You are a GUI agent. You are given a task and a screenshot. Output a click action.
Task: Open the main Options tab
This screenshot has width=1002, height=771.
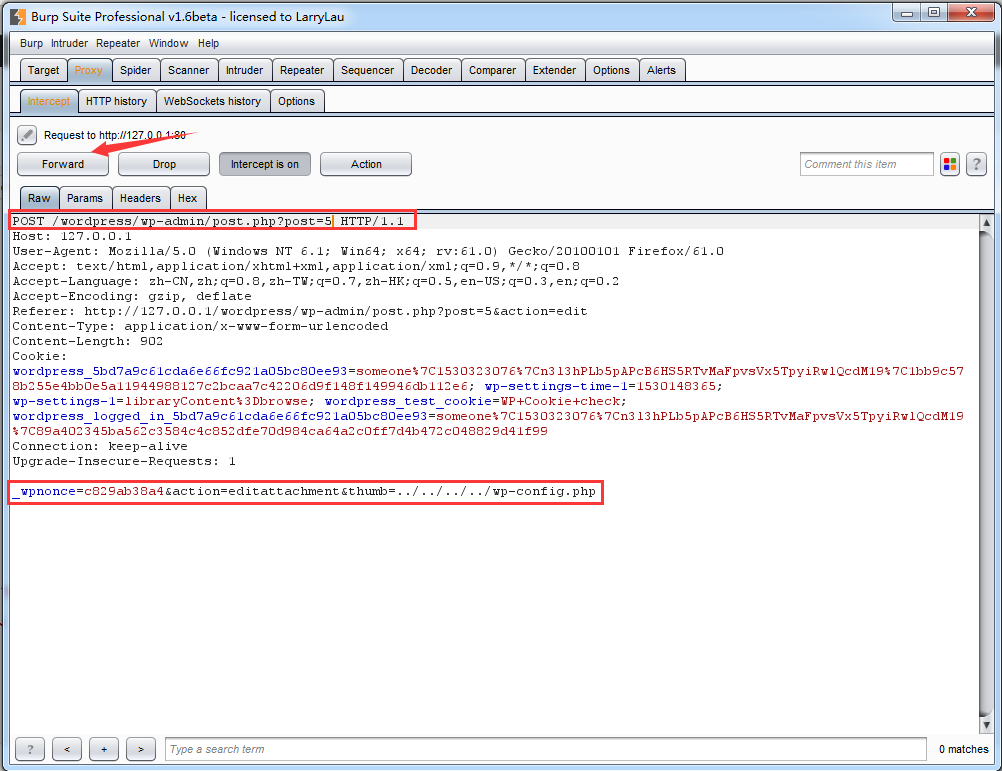(x=611, y=70)
